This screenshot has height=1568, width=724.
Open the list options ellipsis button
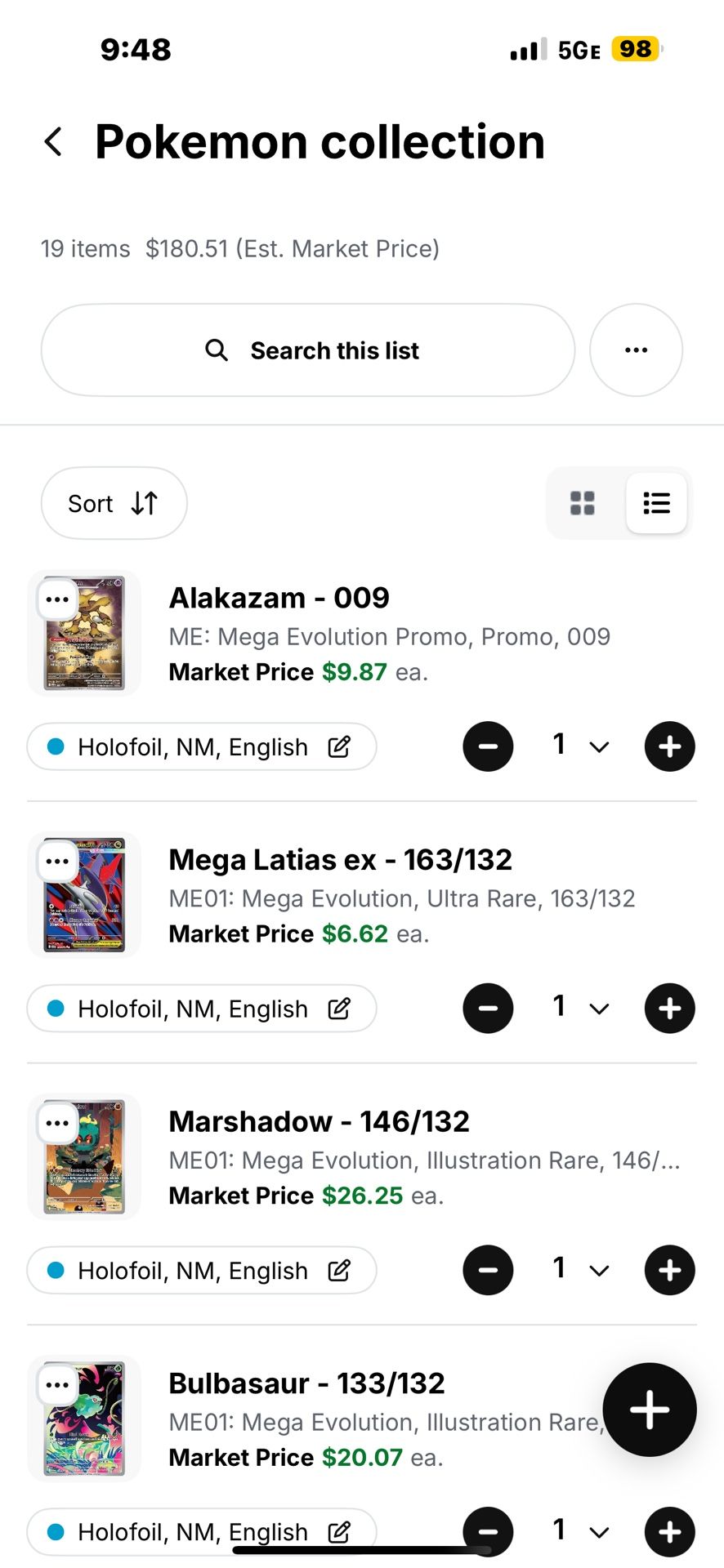636,350
